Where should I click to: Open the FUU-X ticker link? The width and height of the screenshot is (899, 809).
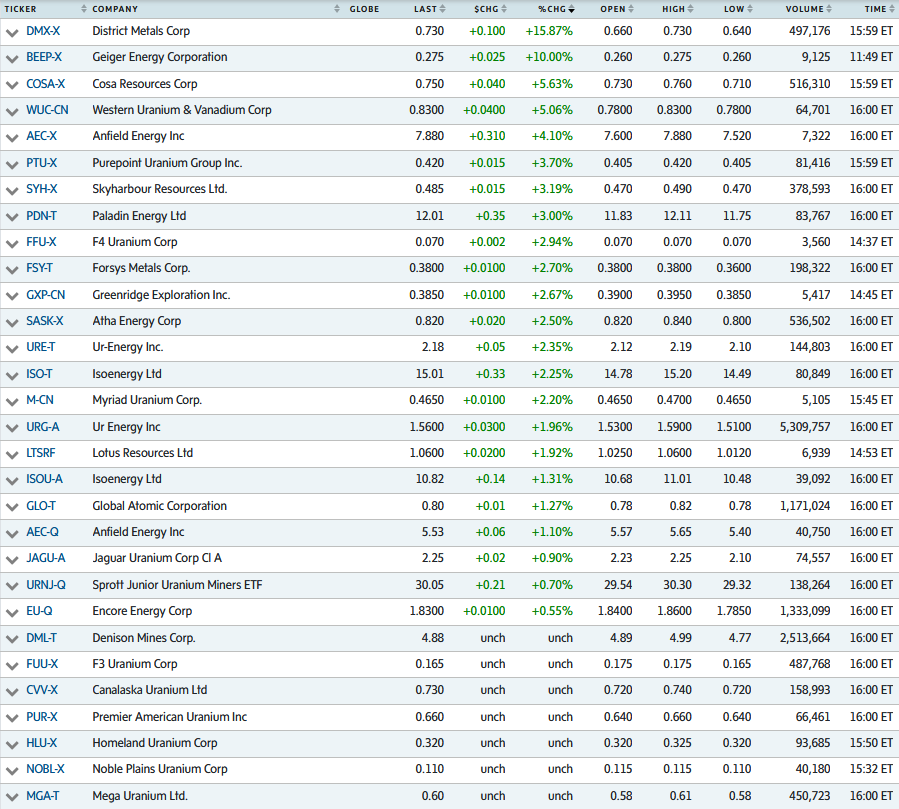pos(42,664)
